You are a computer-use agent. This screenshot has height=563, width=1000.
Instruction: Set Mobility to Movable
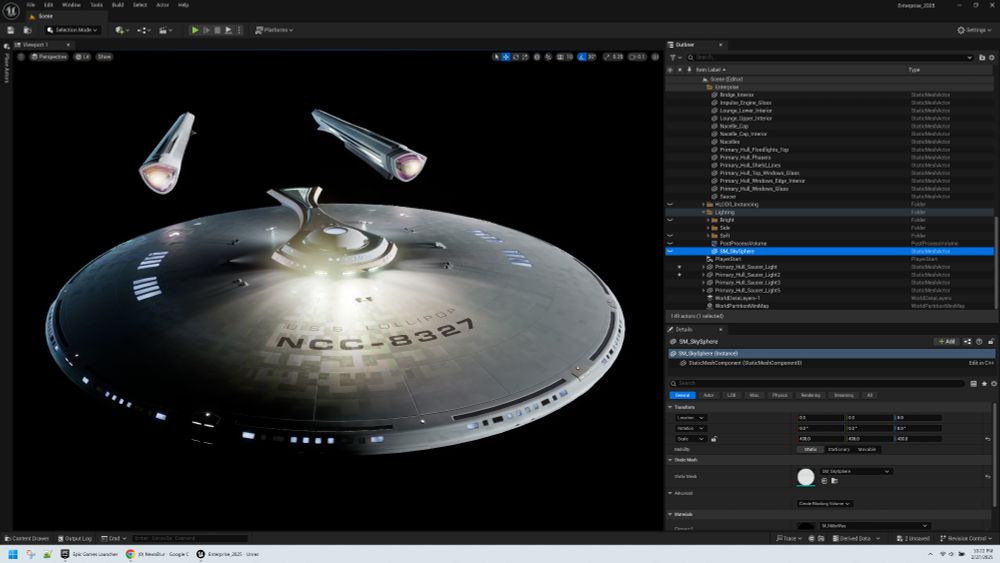click(x=867, y=450)
